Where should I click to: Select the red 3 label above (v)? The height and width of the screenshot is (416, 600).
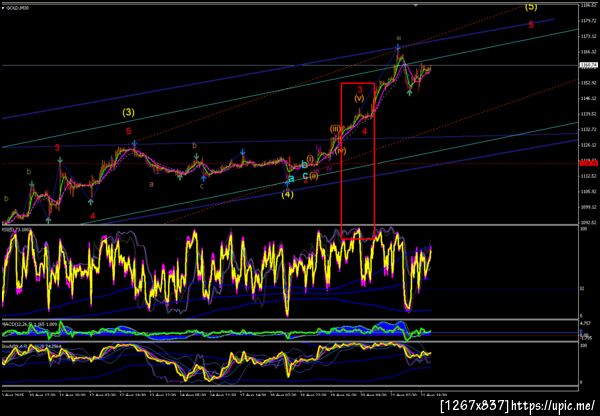tap(360, 90)
